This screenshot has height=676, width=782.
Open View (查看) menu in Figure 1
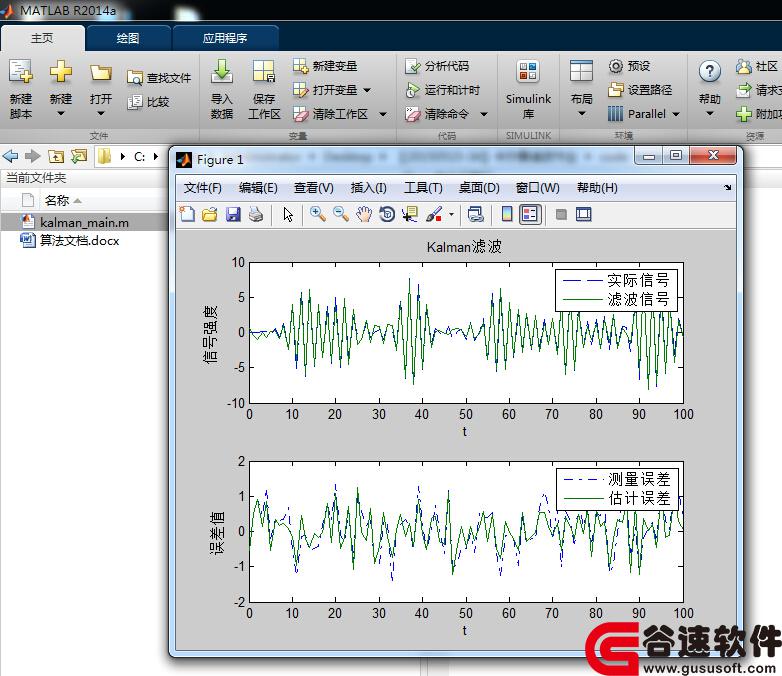click(x=314, y=188)
